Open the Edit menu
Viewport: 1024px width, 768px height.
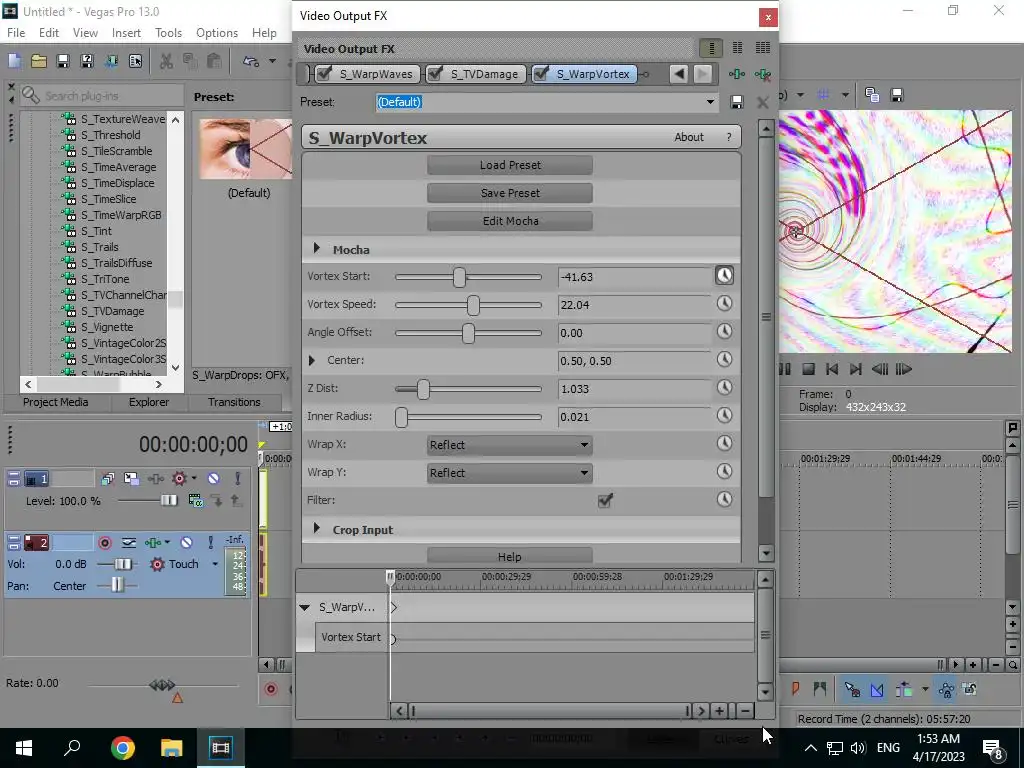[48, 33]
